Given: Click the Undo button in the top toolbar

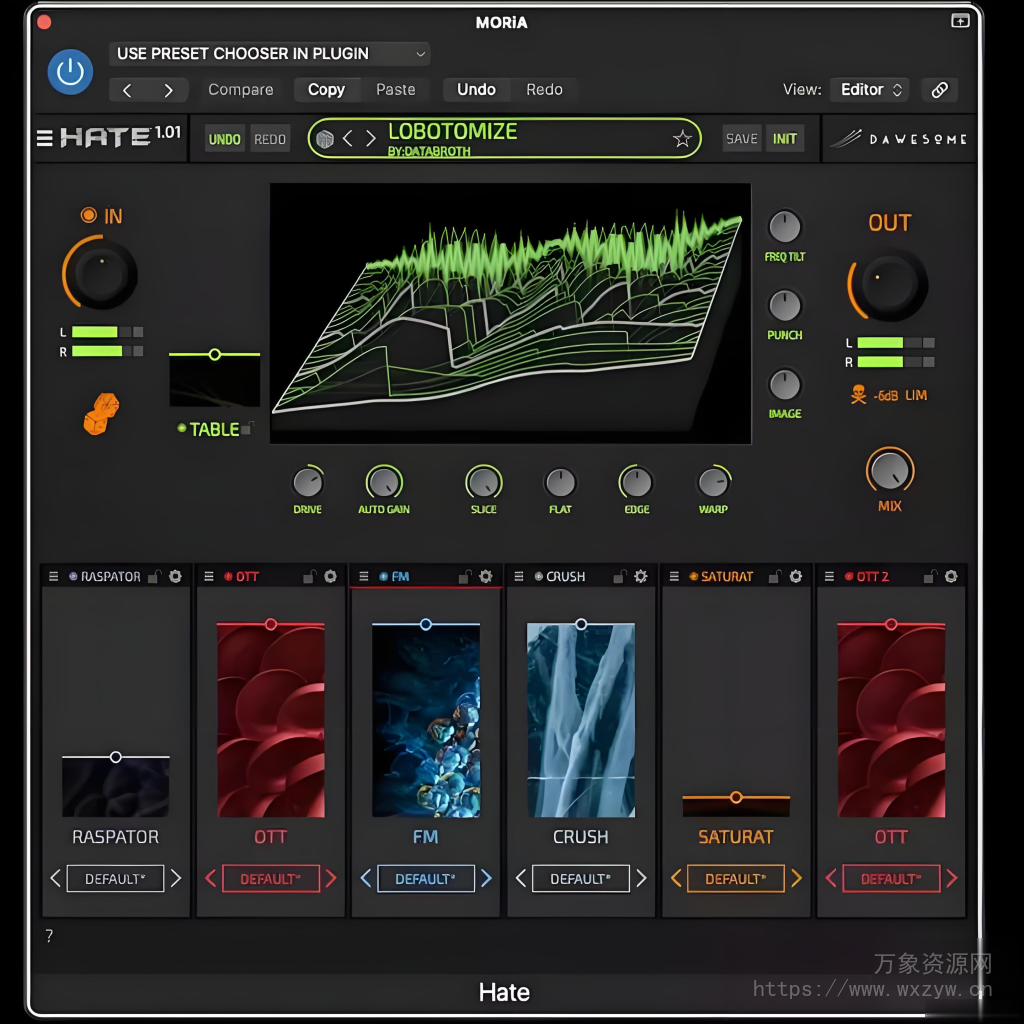Looking at the screenshot, I should (476, 89).
